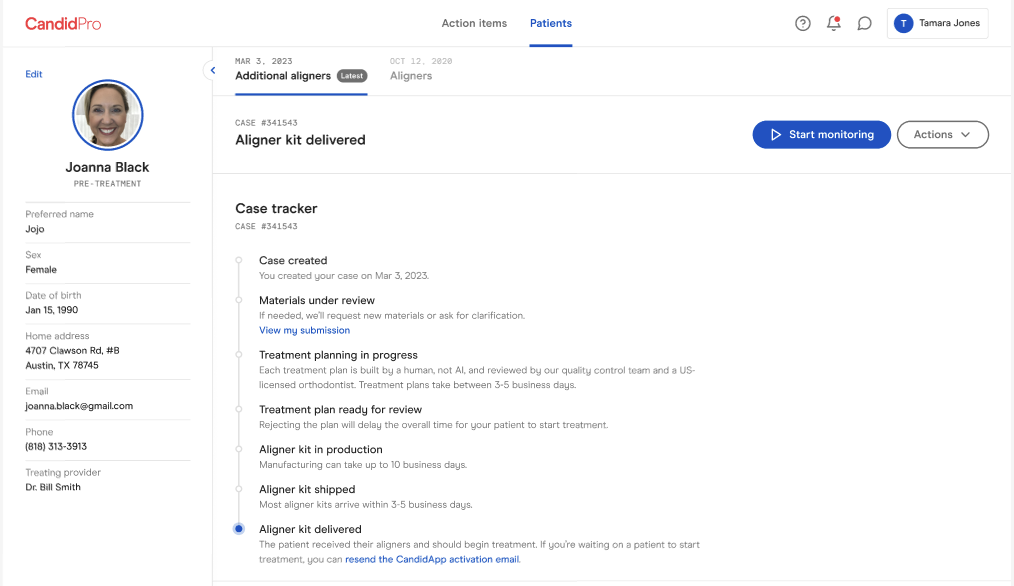Select the Patients tab
Image resolution: width=1014 pixels, height=586 pixels.
[x=550, y=23]
